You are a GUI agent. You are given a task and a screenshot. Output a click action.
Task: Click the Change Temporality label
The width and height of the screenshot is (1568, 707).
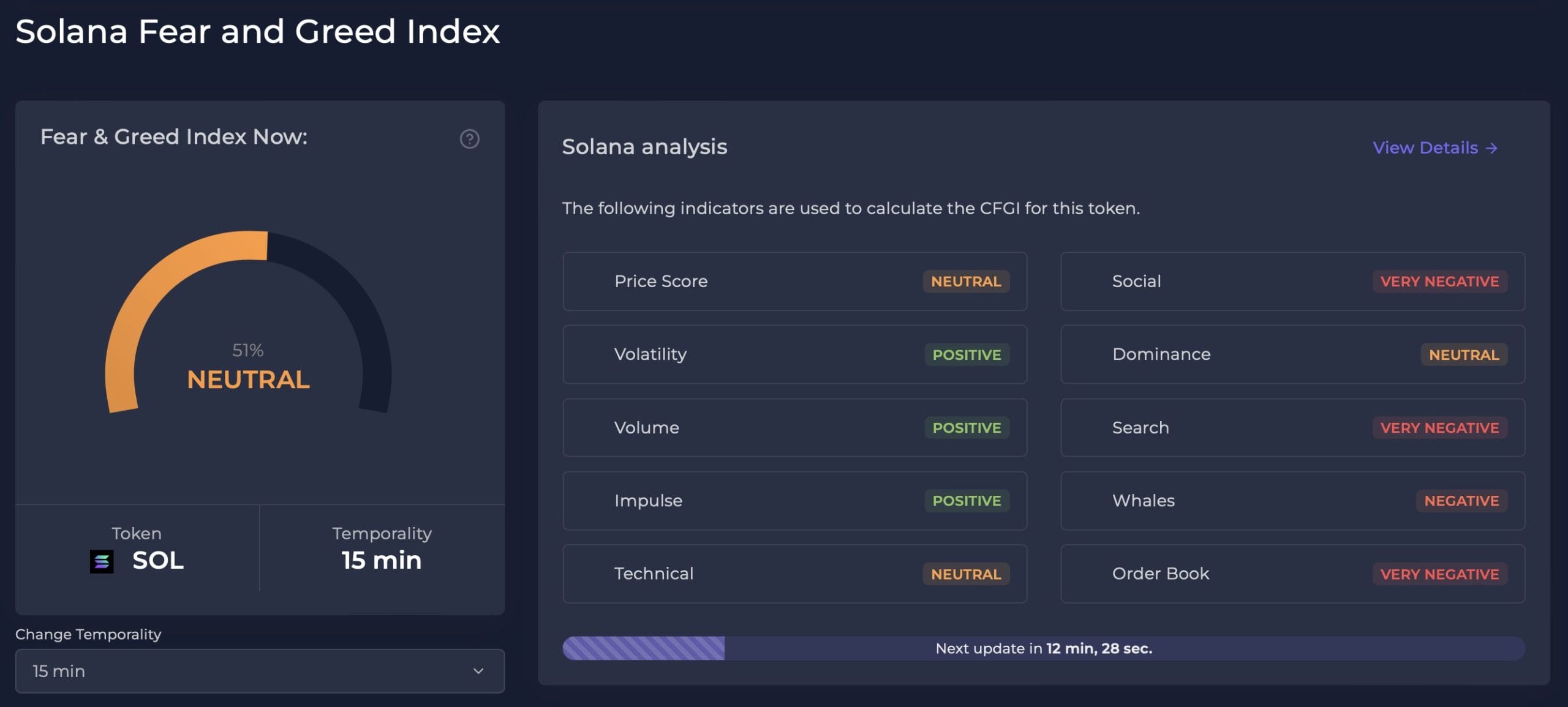click(88, 634)
